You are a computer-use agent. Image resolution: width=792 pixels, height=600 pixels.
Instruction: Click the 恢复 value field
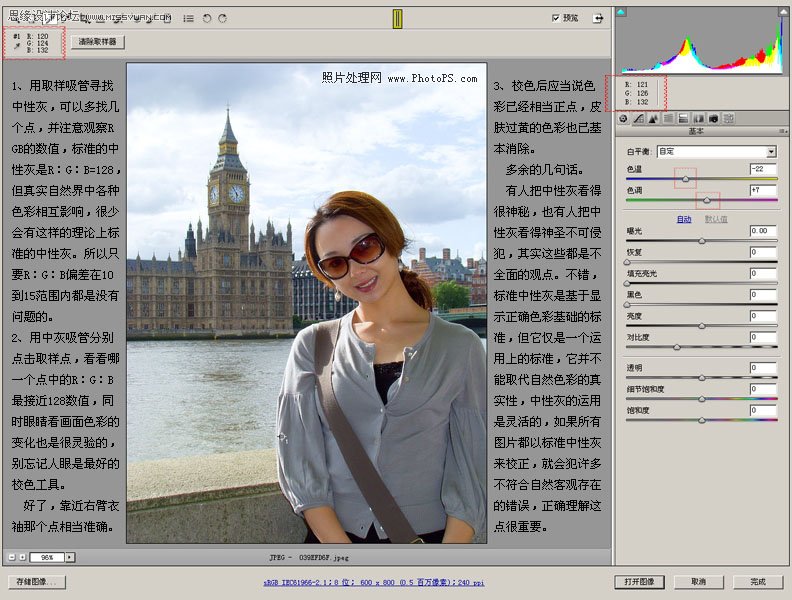(763, 252)
